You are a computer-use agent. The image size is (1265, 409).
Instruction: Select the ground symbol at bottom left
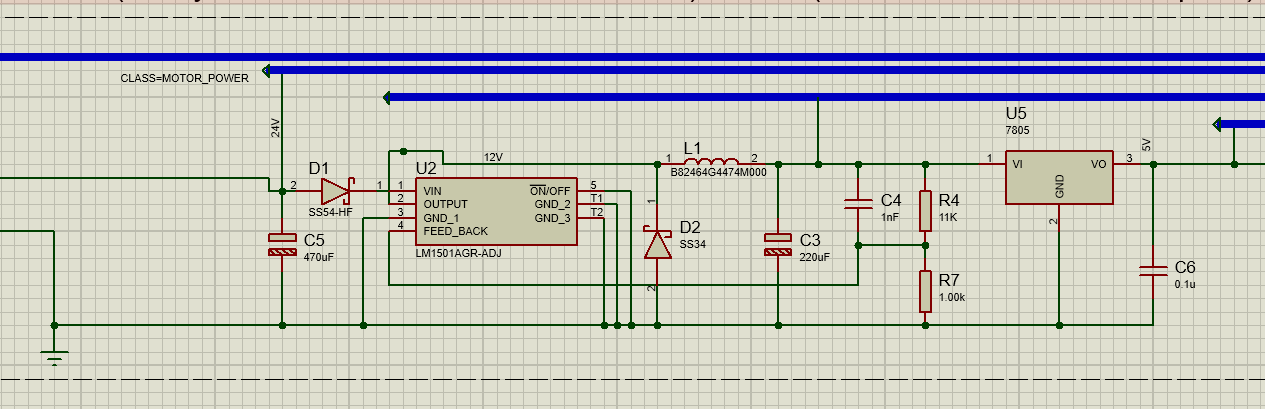[55, 357]
